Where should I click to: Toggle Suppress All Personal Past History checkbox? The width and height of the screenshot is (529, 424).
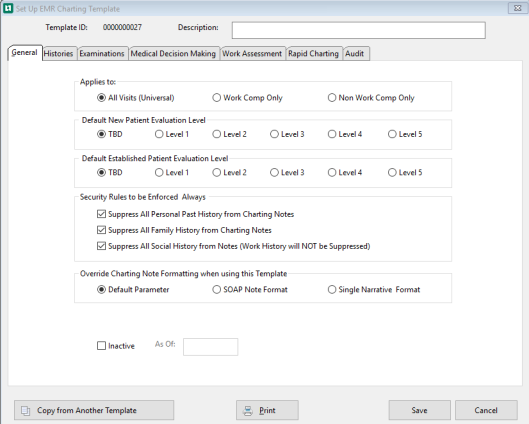tap(101, 214)
